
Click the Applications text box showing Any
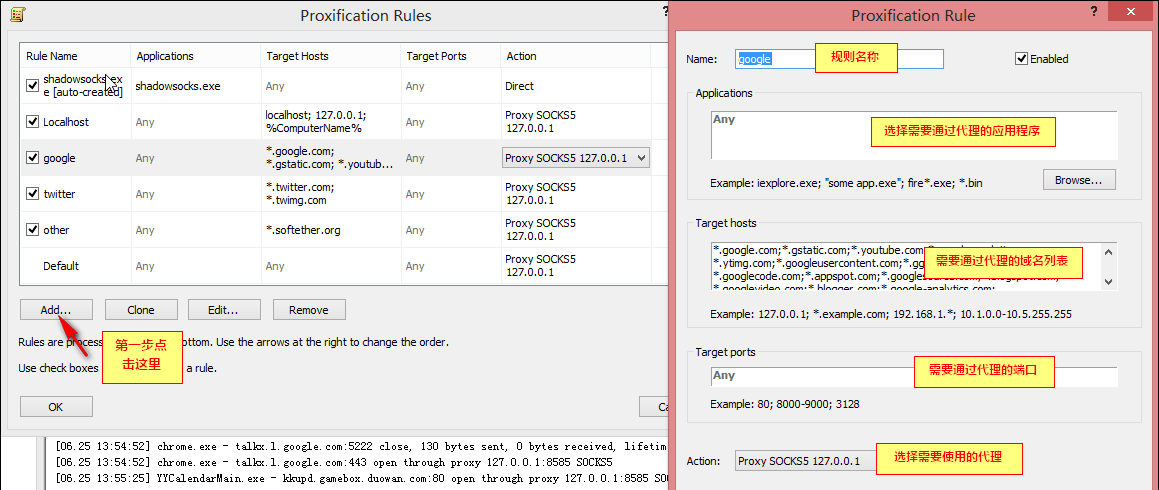pos(914,135)
